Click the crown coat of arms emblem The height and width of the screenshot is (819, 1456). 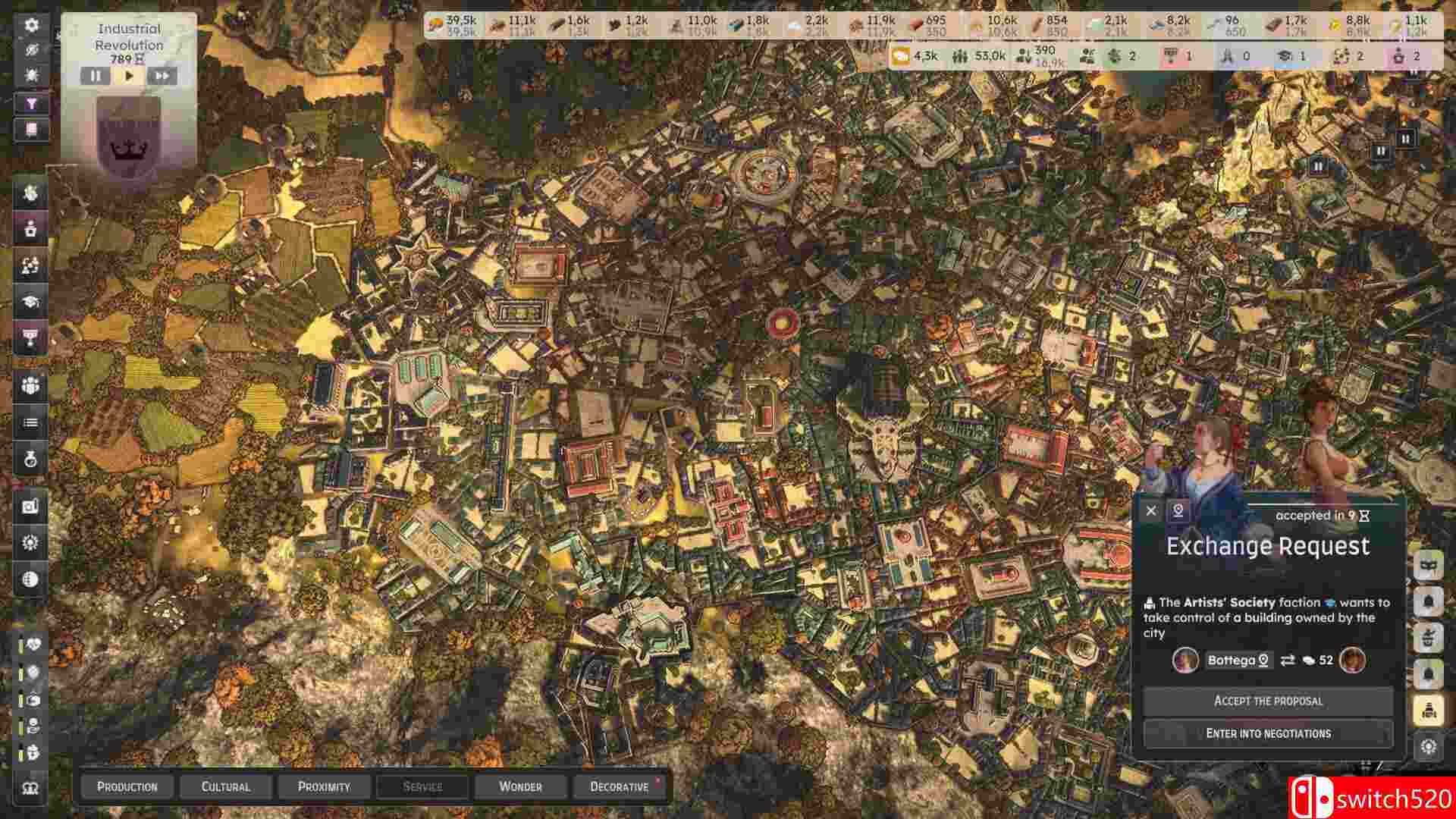click(x=129, y=136)
